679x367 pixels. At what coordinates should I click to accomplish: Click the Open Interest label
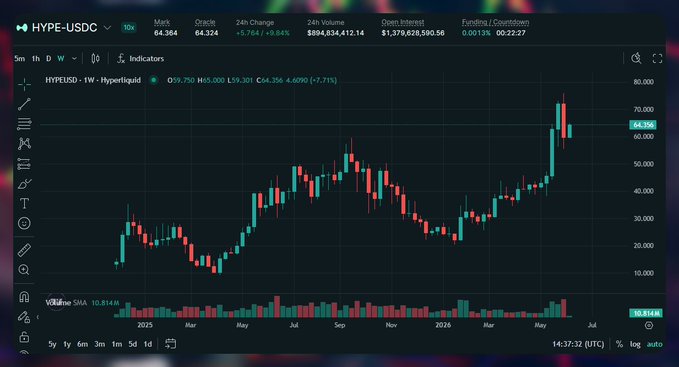pyautogui.click(x=403, y=22)
